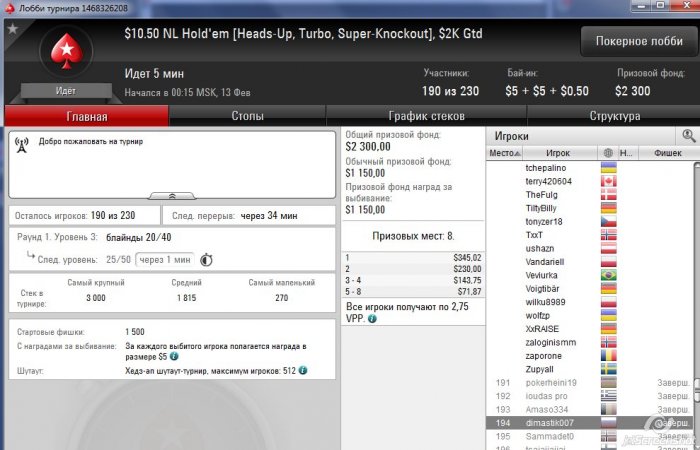
Task: Open the График стеков tab
Action: (426, 116)
